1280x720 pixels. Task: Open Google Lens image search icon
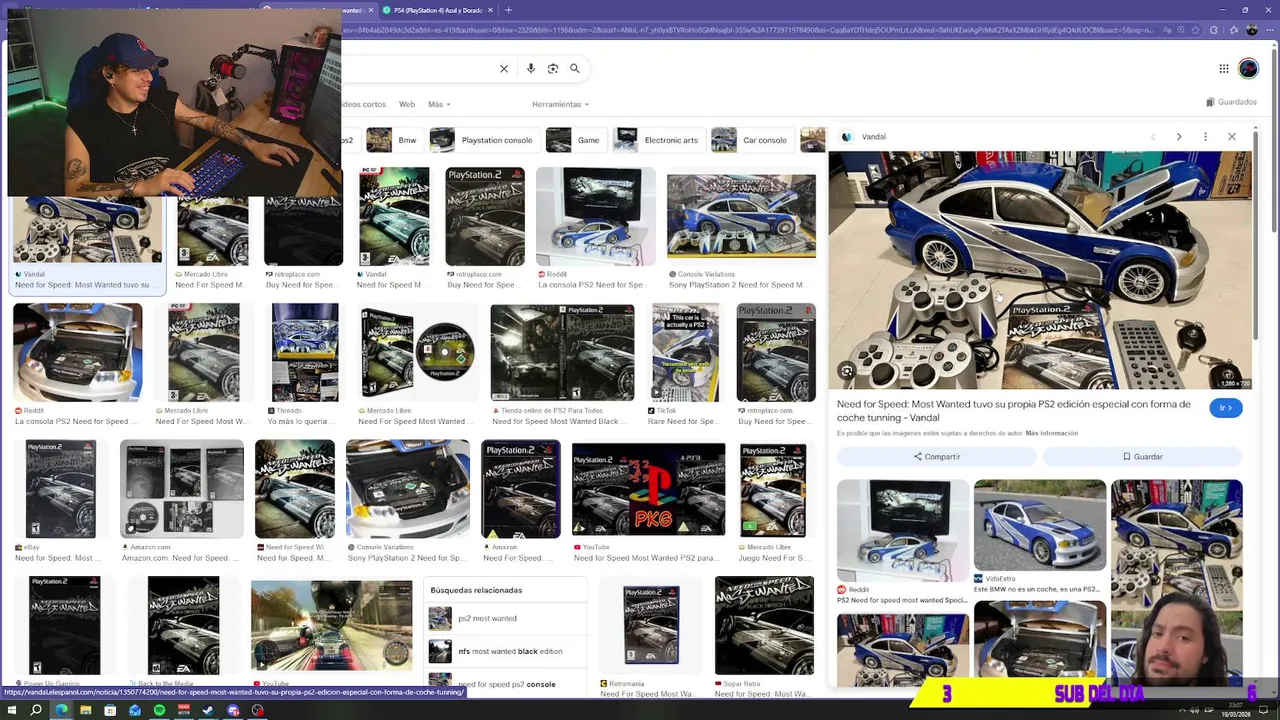click(553, 69)
